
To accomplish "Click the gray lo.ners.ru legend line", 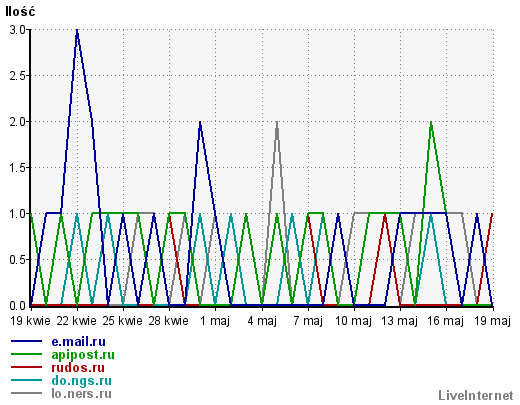I will pos(27,393).
